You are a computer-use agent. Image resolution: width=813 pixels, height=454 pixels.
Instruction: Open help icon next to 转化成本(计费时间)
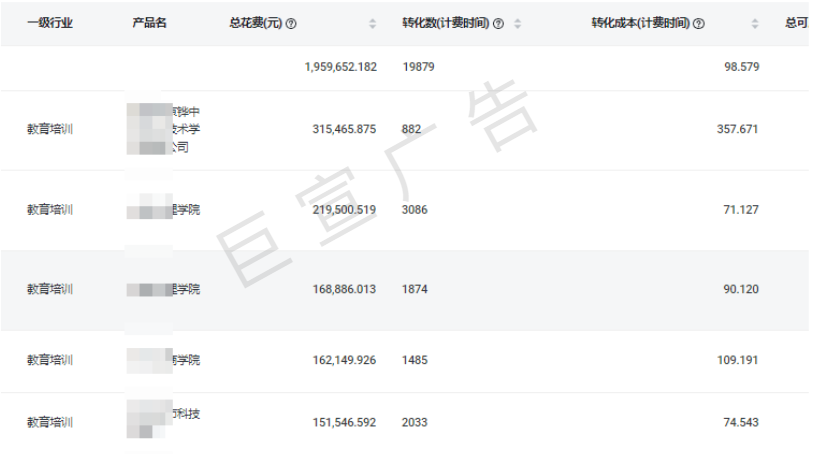click(699, 23)
